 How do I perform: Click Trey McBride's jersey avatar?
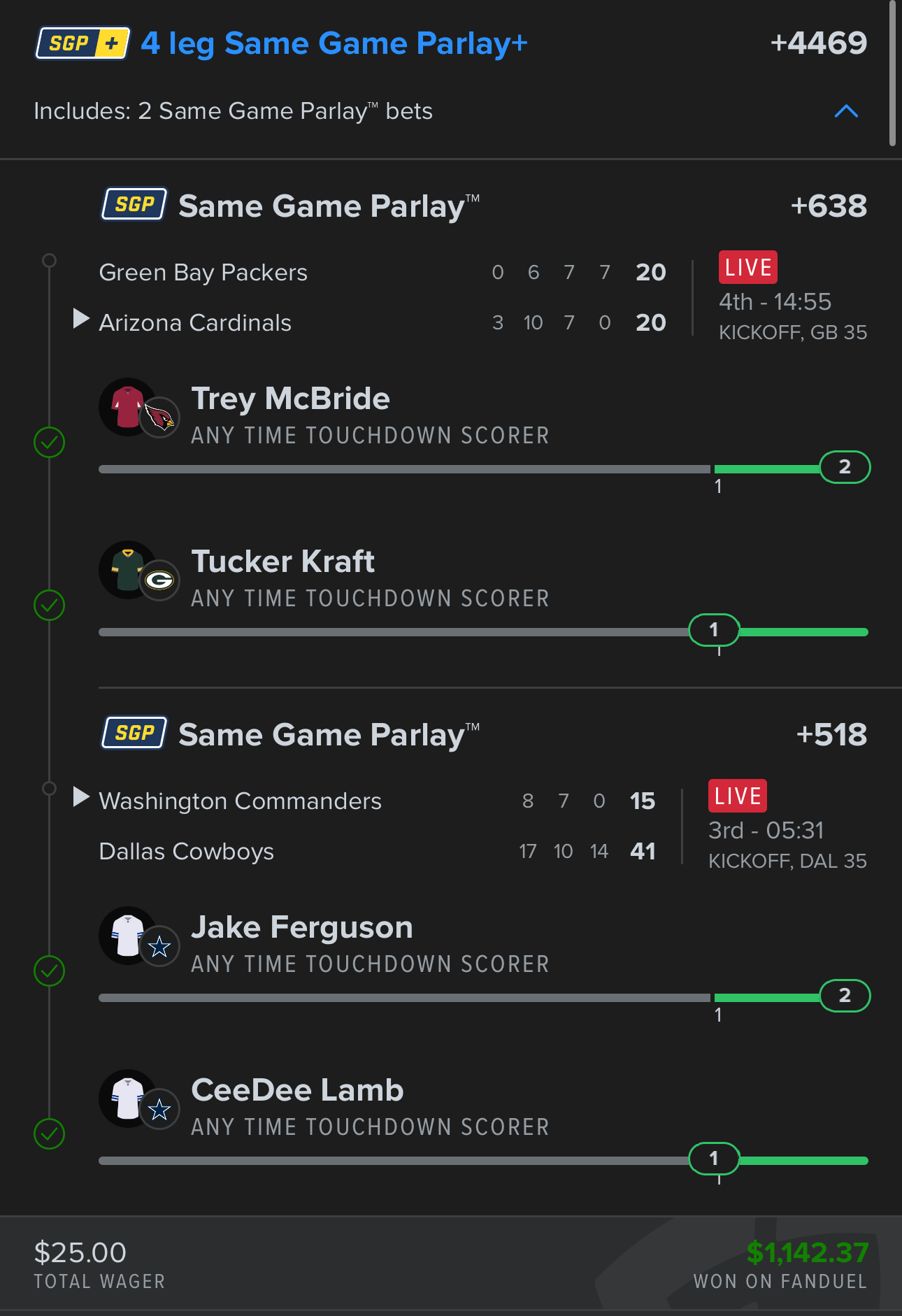129,407
